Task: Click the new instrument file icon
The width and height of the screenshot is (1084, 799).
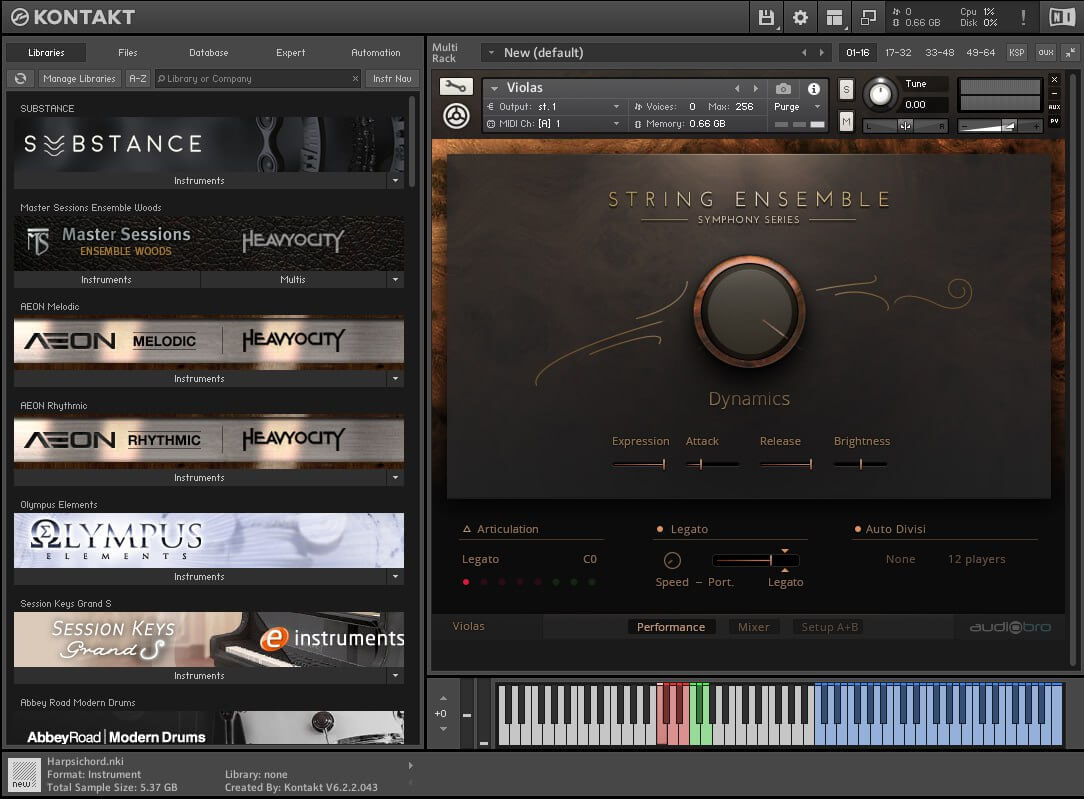Action: 23,774
